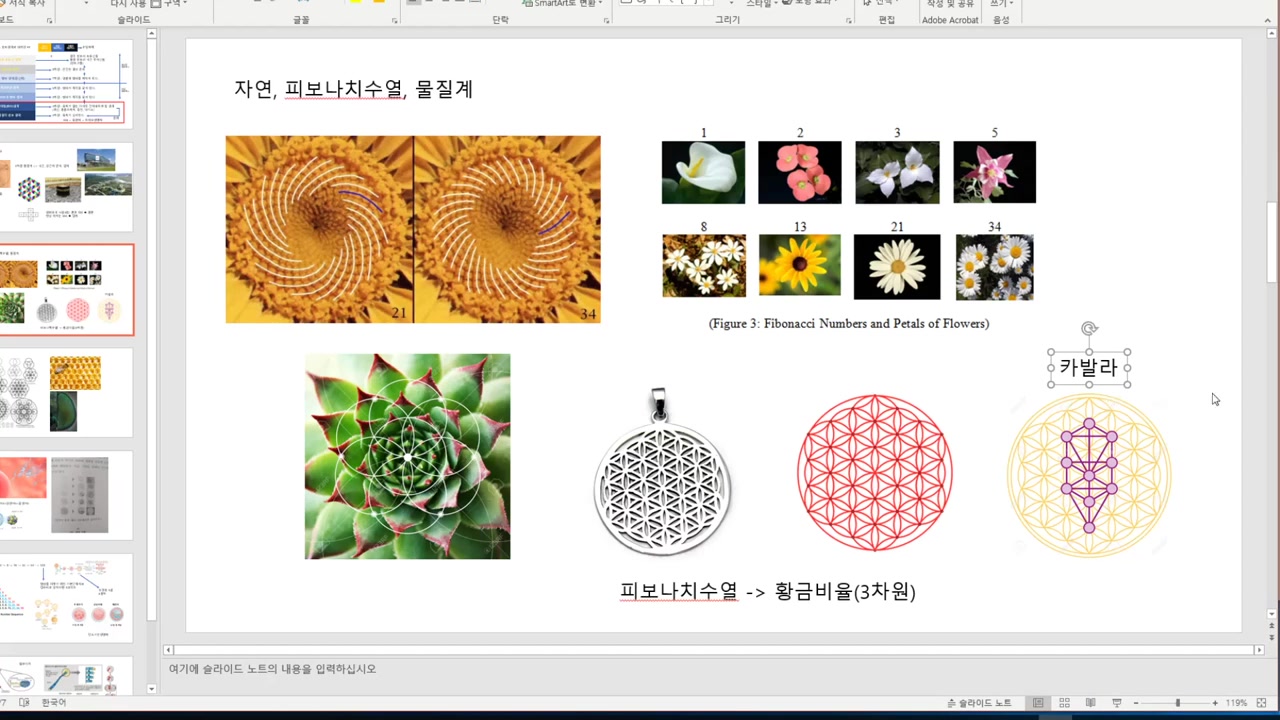Select thumbnail with honeycomb image
The image size is (1280, 720).
(66, 393)
